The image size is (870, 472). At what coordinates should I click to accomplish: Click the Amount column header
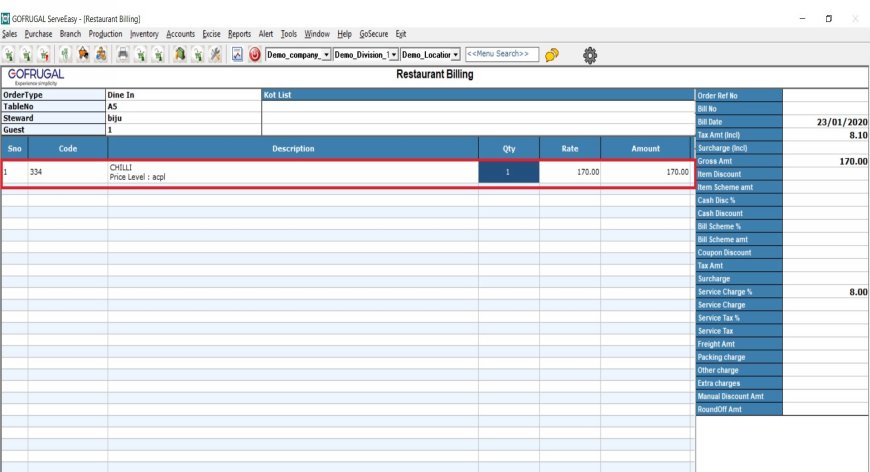point(646,149)
